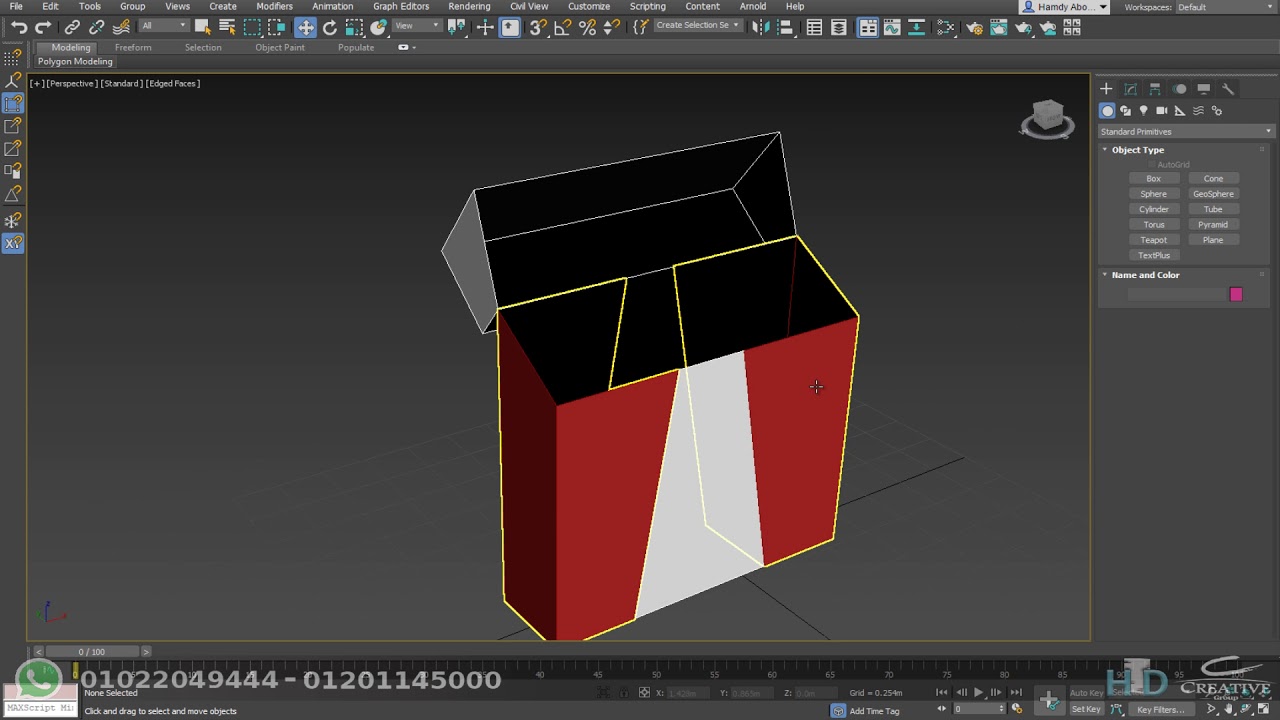Click Use Pivot Point Center icon
1280x720 pixels.
[x=457, y=28]
